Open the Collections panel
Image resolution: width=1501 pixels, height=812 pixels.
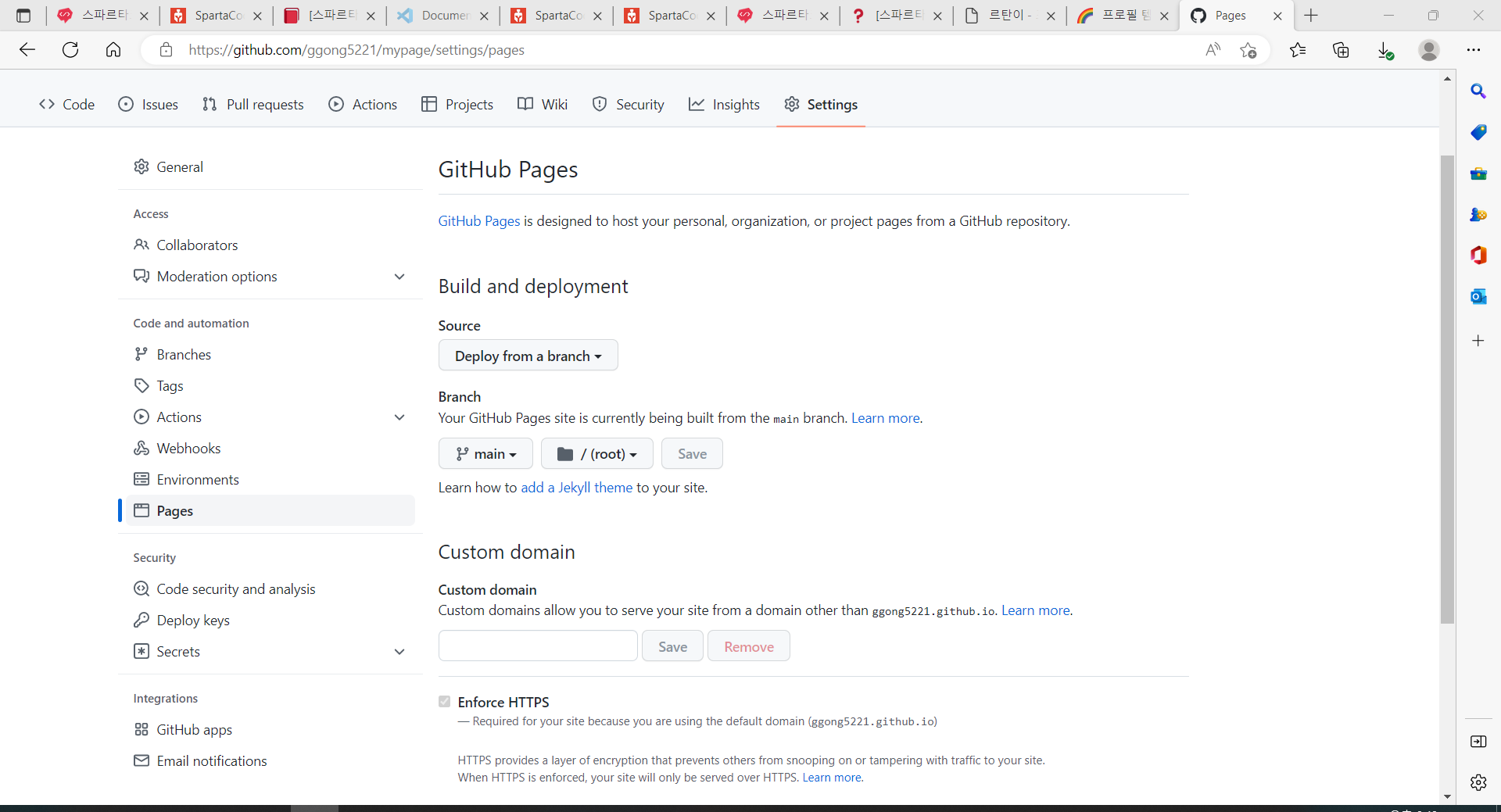(x=1341, y=50)
